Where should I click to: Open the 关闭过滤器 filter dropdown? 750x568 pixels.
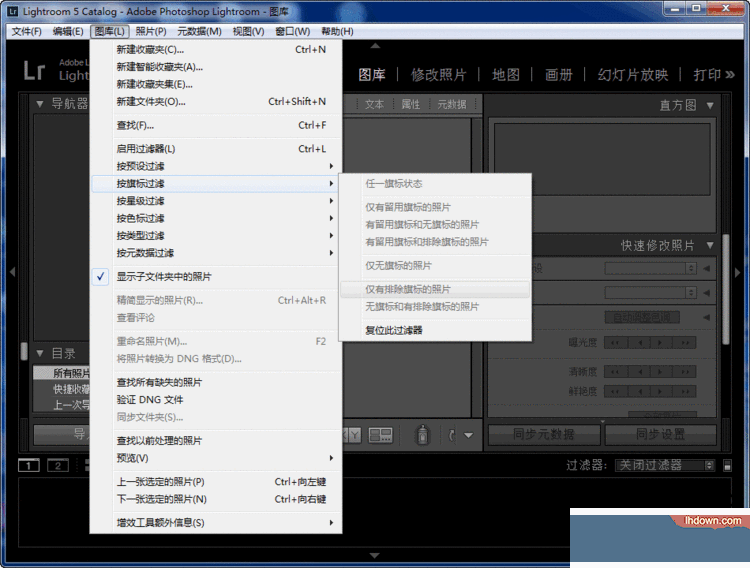(x=665, y=465)
